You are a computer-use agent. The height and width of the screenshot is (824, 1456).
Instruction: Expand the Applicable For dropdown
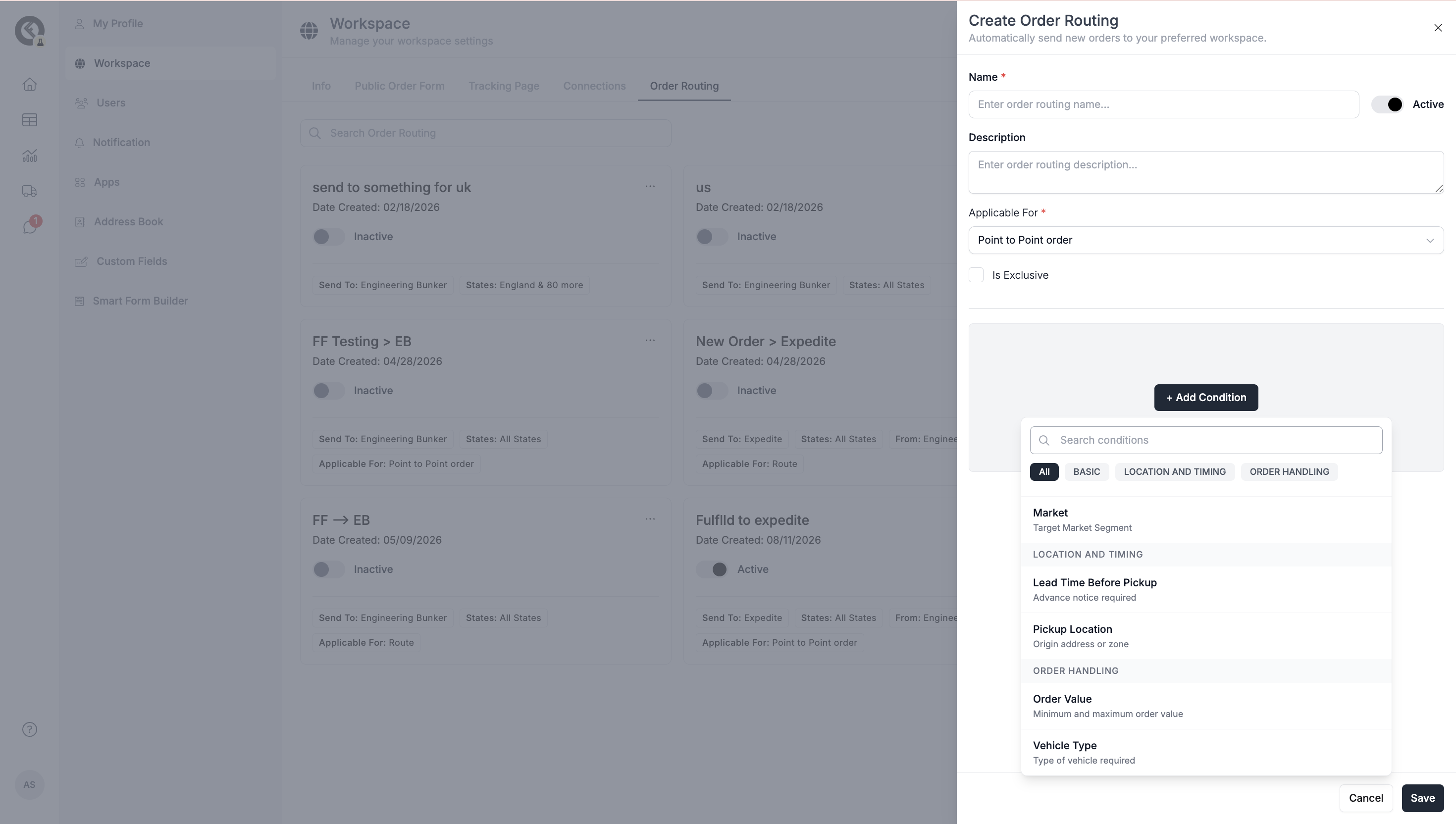tap(1206, 240)
